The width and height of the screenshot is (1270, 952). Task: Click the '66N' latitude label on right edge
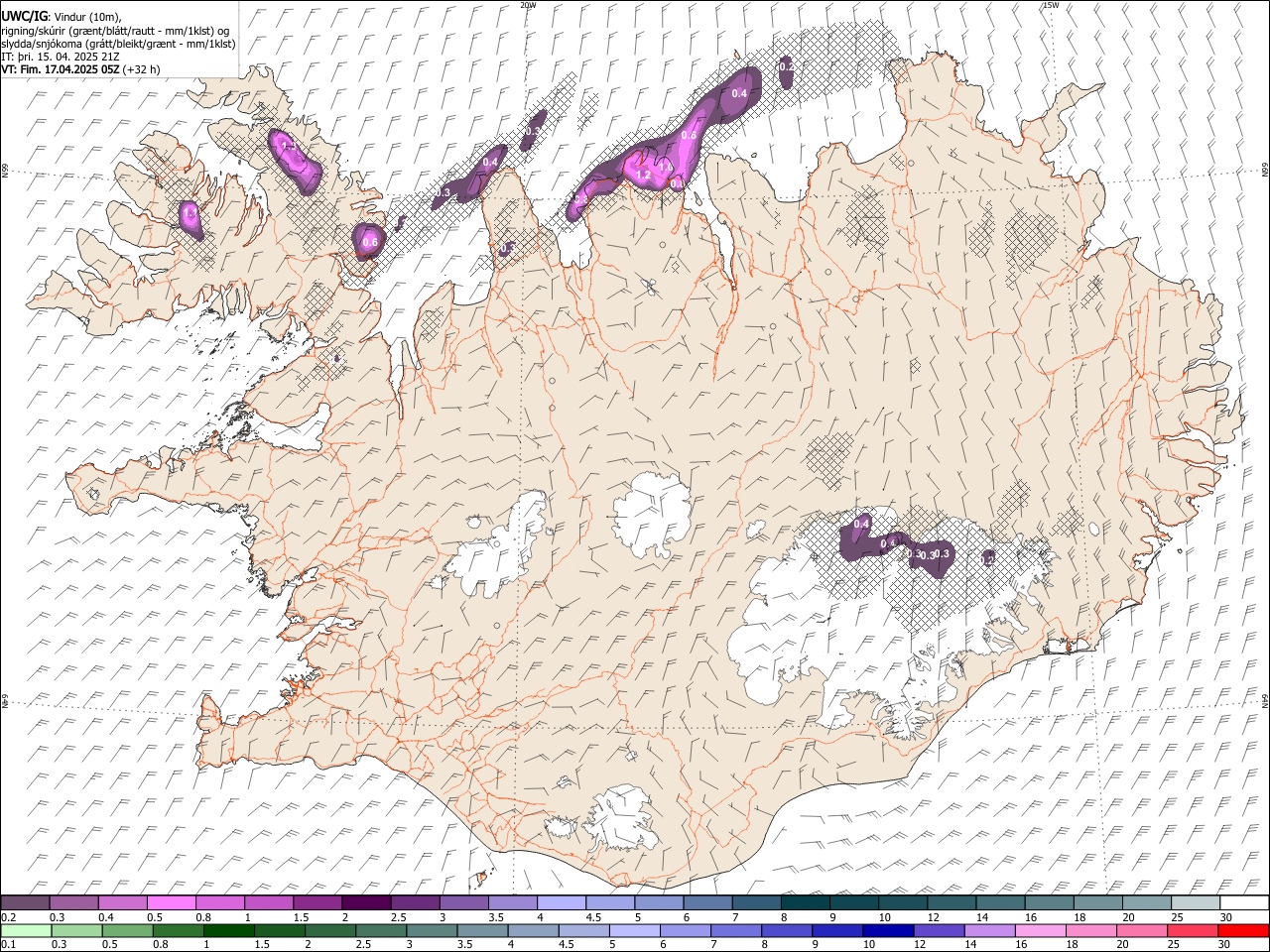[x=1265, y=172]
